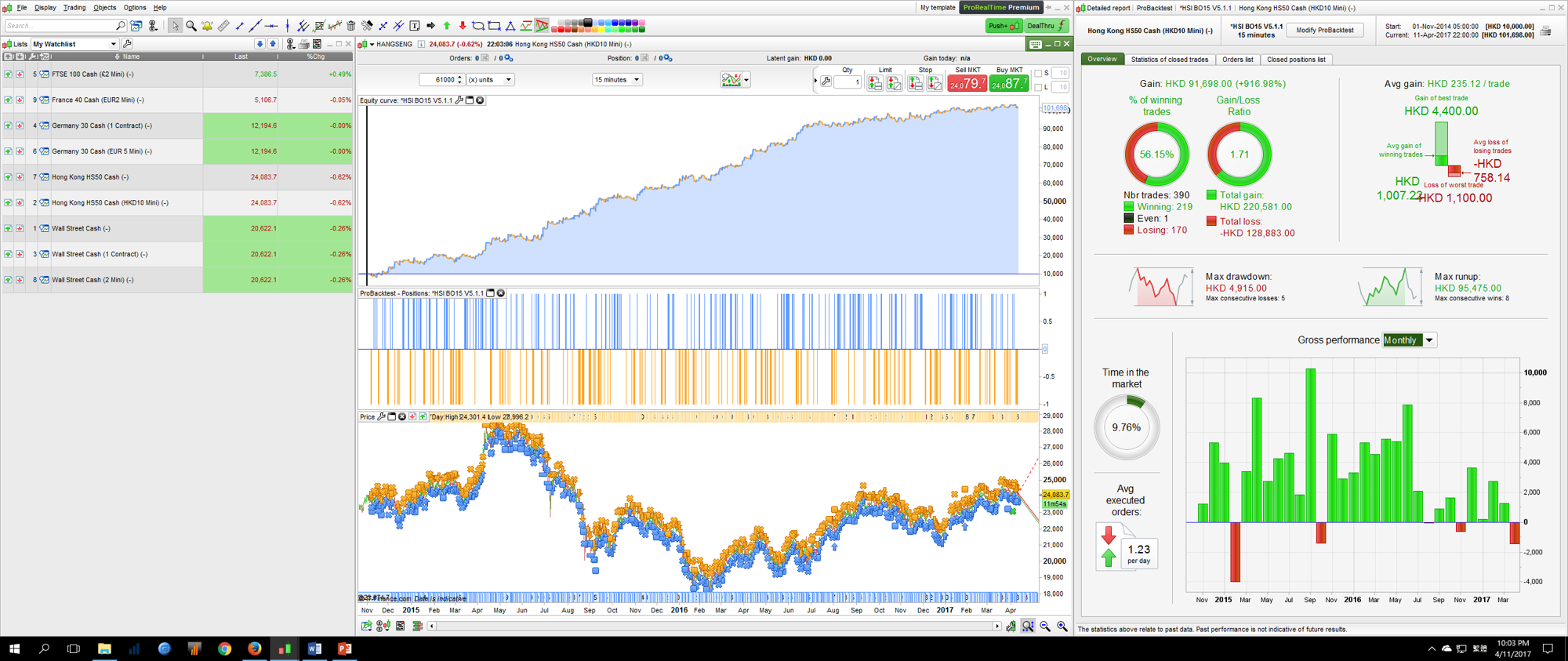The height and width of the screenshot is (661, 1568).
Task: Select the rectangle drawing tool
Action: click(494, 26)
